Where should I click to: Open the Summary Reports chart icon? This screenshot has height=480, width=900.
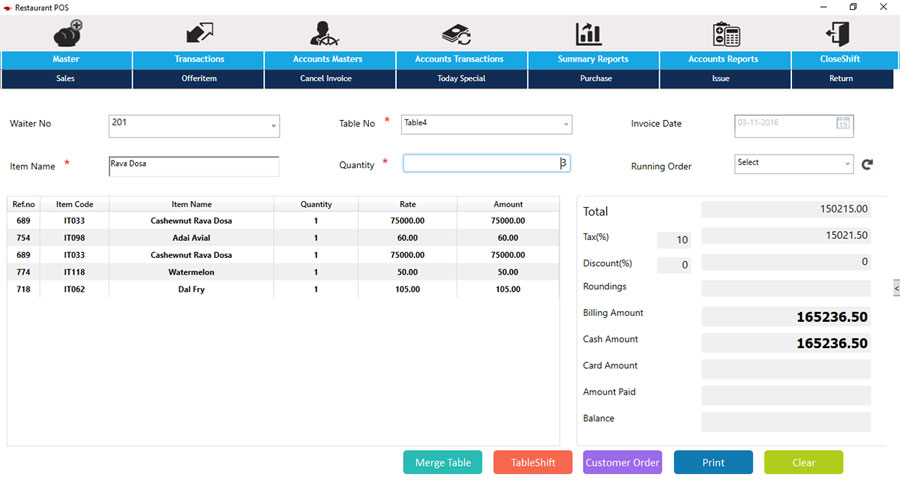pyautogui.click(x=588, y=33)
